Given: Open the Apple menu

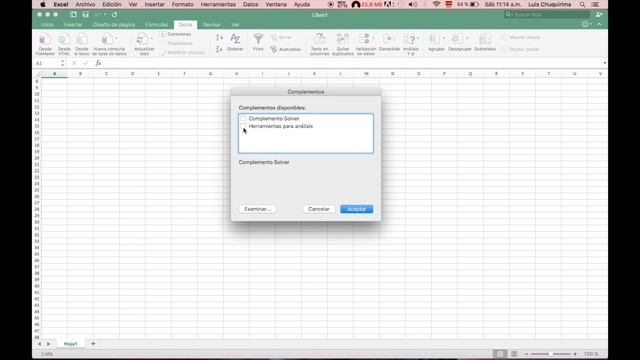Looking at the screenshot, I should 43,4.
